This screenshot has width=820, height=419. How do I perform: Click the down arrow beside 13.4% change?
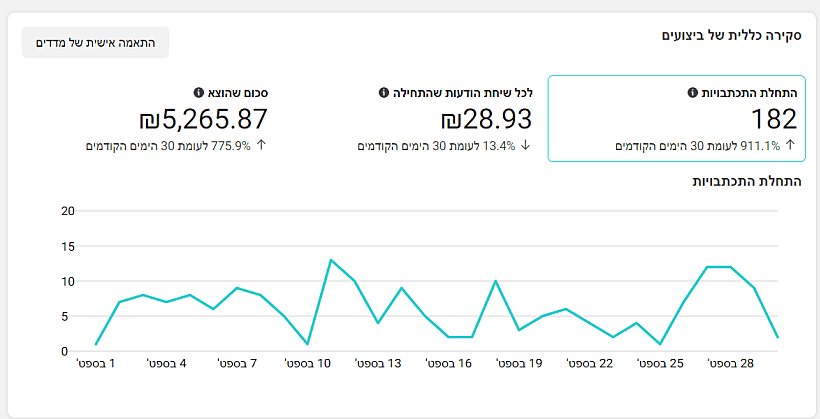pos(526,146)
